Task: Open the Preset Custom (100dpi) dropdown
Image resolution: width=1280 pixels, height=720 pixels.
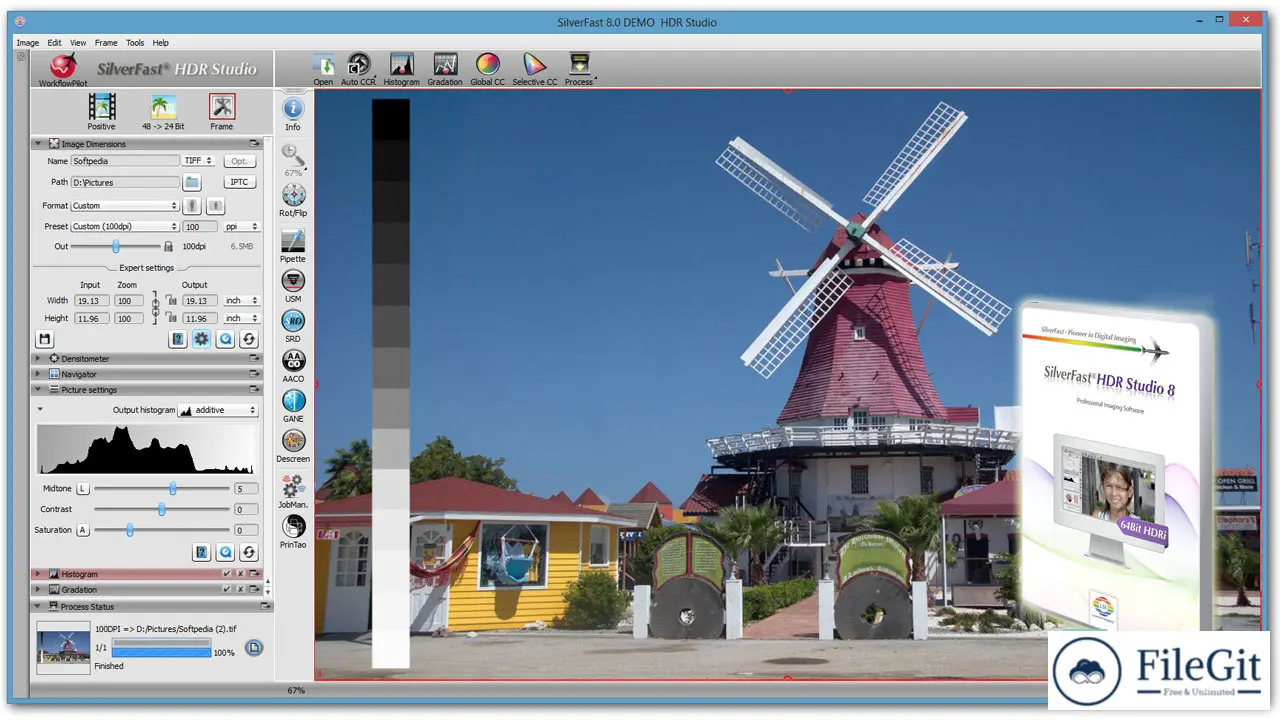Action: [125, 227]
